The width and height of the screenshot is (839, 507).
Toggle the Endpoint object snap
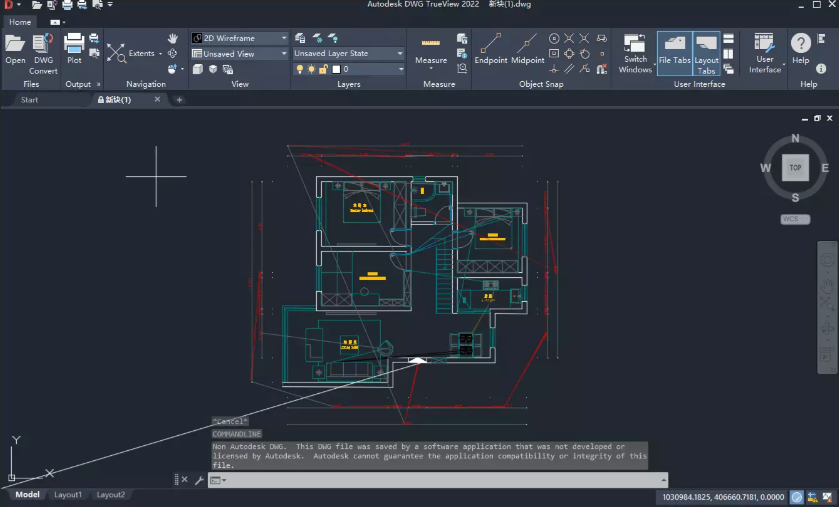[490, 47]
